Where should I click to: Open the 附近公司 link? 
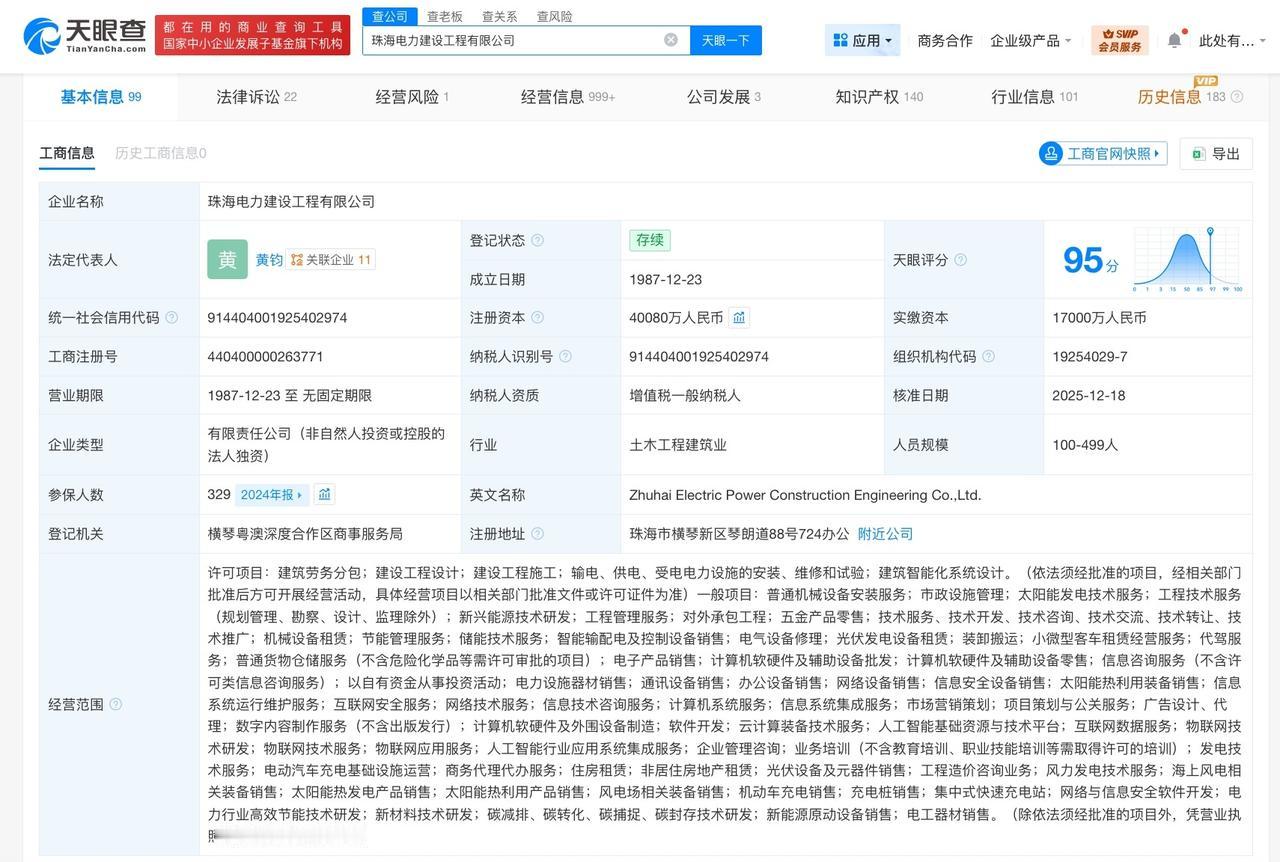885,534
